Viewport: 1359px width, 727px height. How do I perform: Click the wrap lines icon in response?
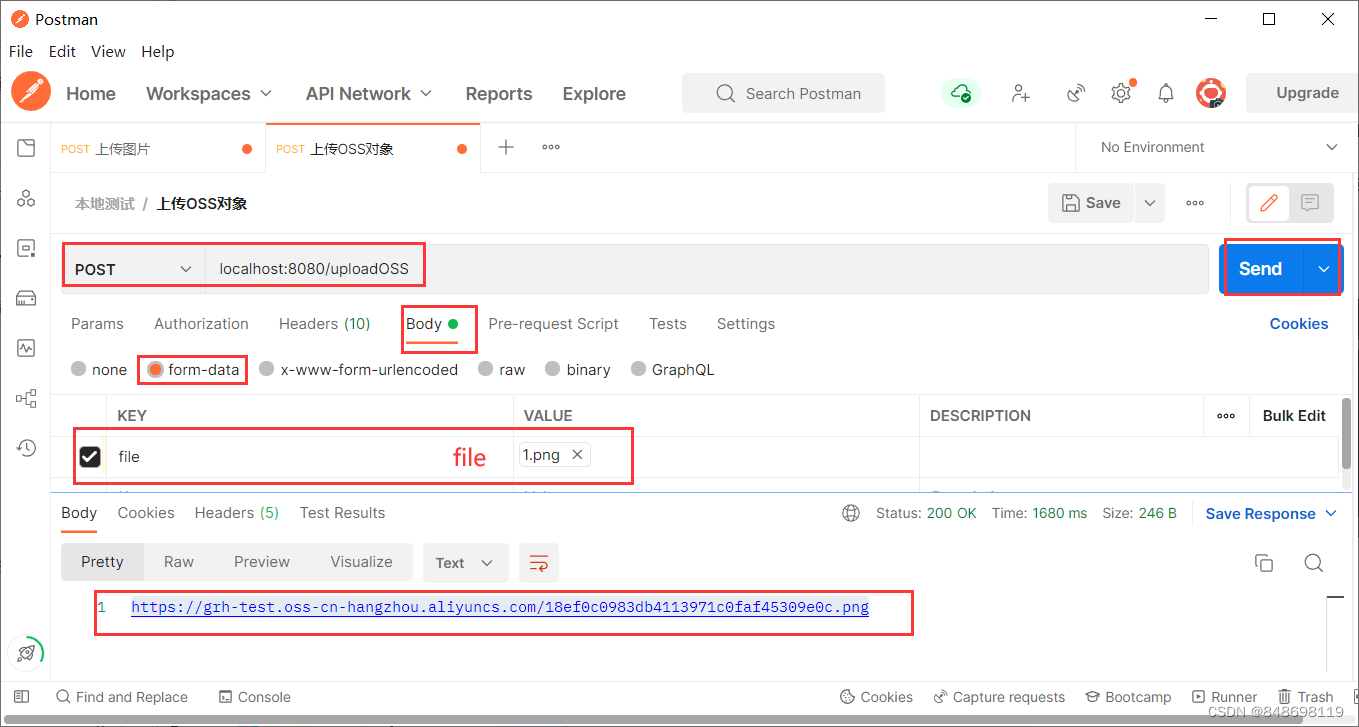[539, 563]
